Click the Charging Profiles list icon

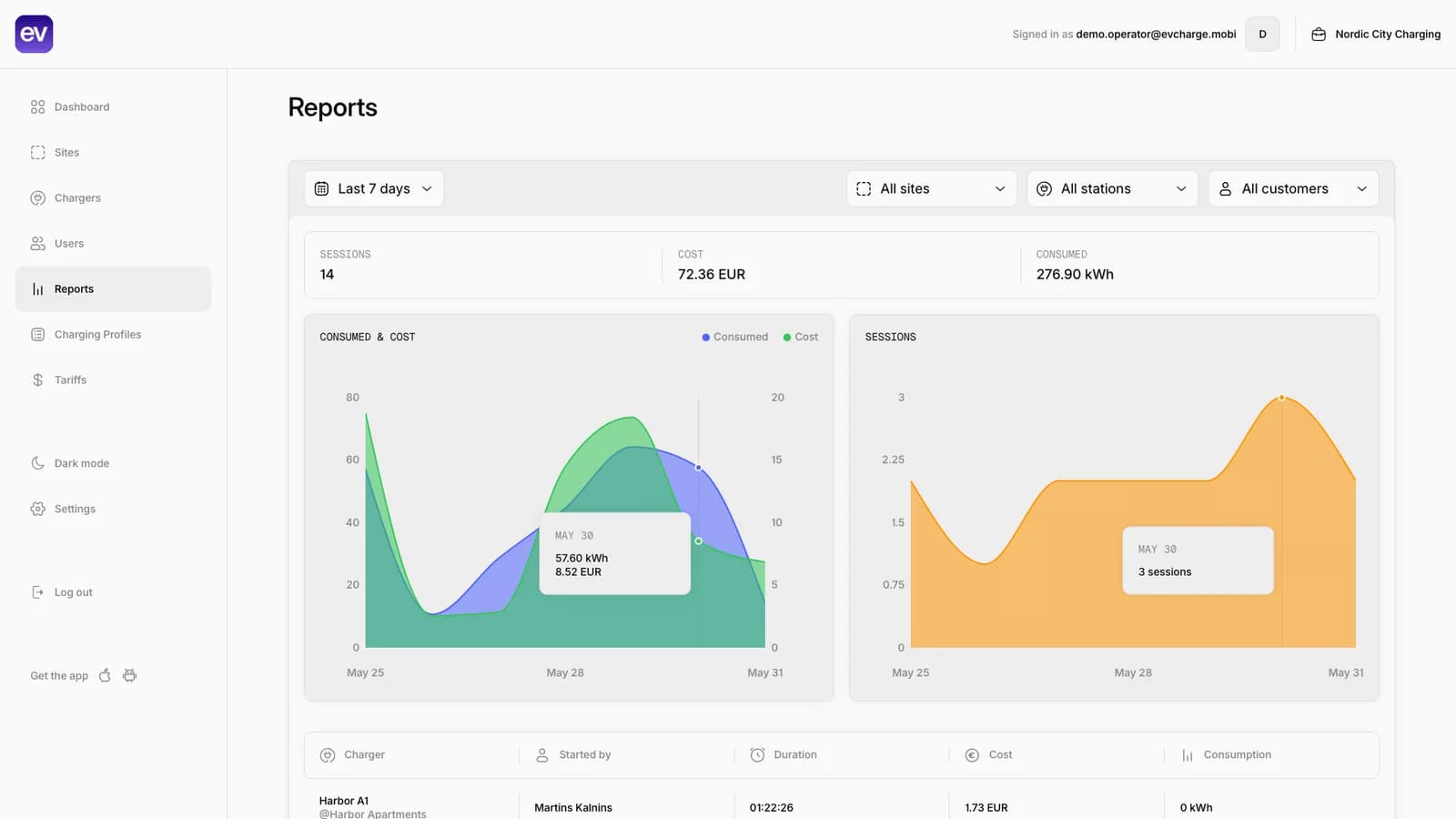click(37, 334)
